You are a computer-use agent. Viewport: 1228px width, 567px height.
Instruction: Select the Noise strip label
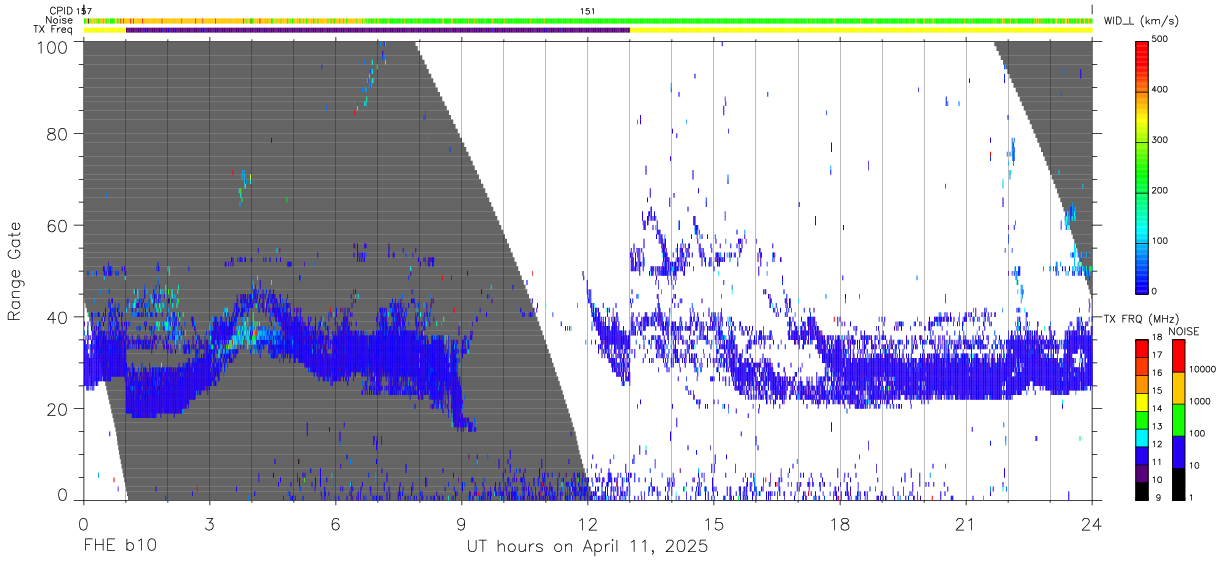59,20
